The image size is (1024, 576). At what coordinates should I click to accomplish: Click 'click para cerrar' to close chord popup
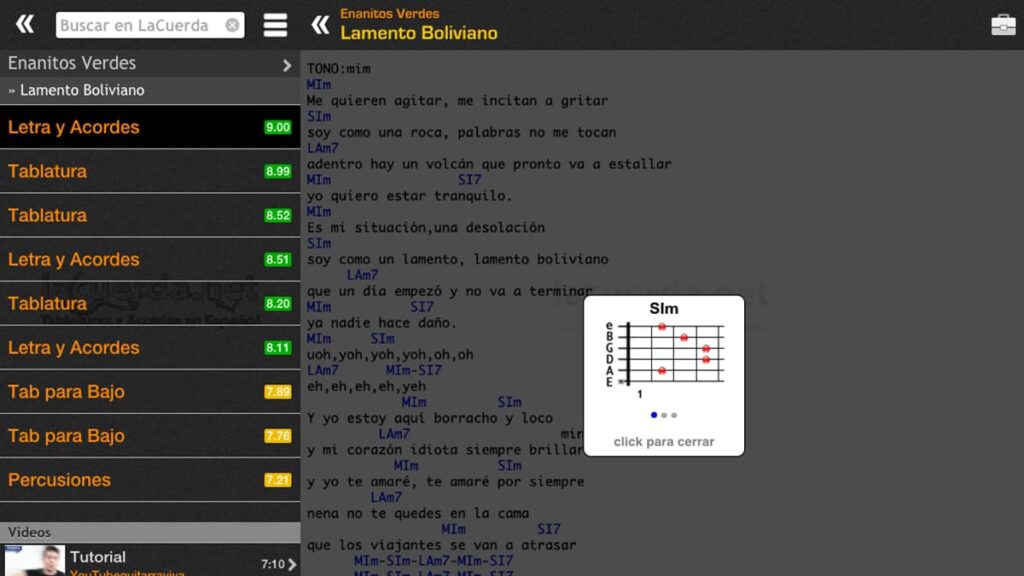[x=664, y=440]
